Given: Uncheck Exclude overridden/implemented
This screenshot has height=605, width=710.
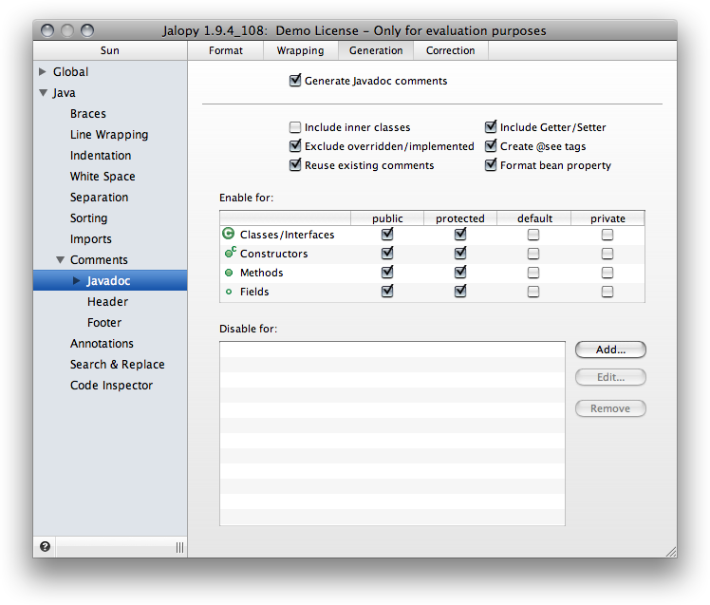Looking at the screenshot, I should [x=295, y=146].
